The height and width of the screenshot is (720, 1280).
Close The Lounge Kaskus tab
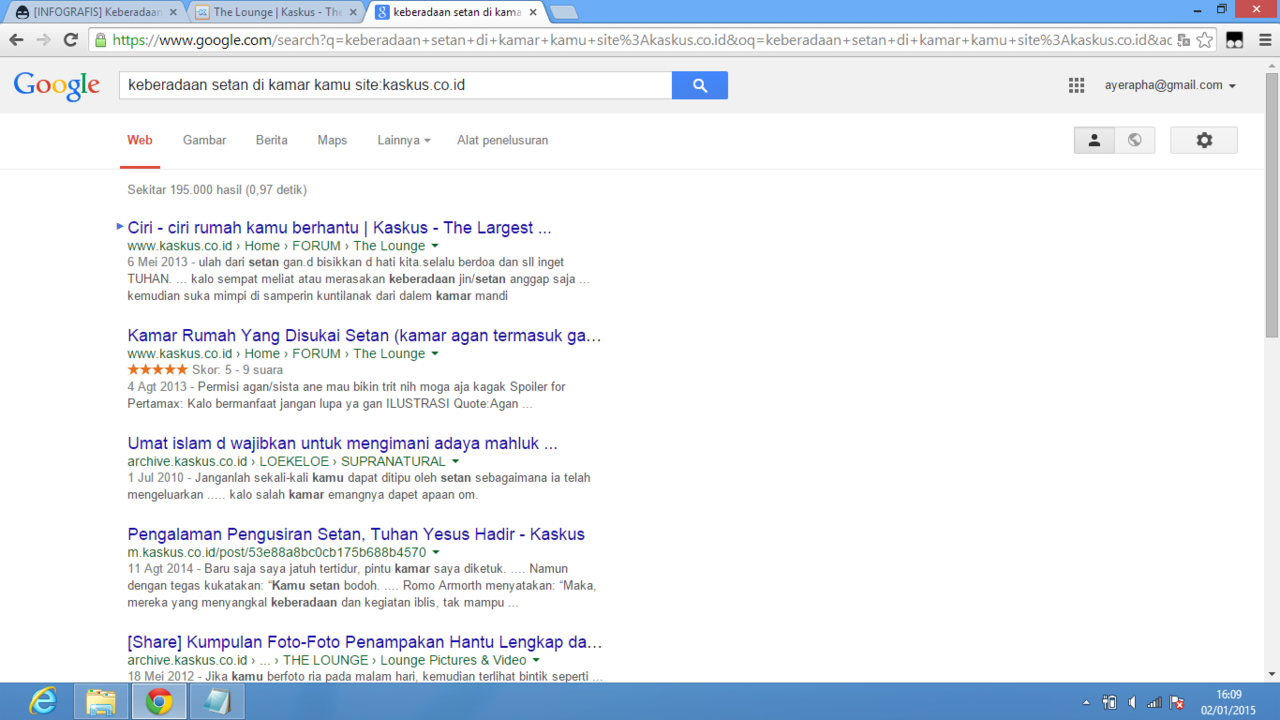tap(353, 12)
